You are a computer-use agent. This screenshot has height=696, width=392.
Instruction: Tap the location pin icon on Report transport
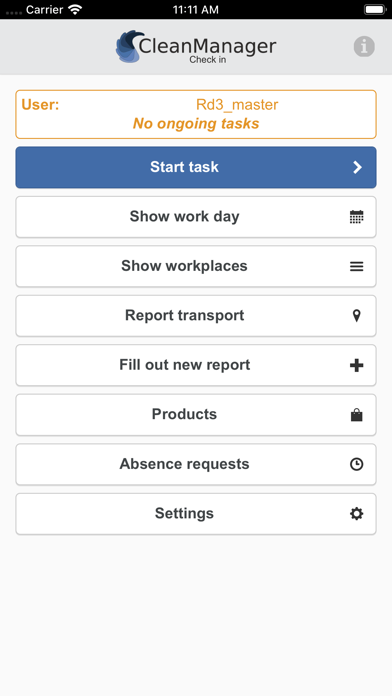(x=356, y=316)
